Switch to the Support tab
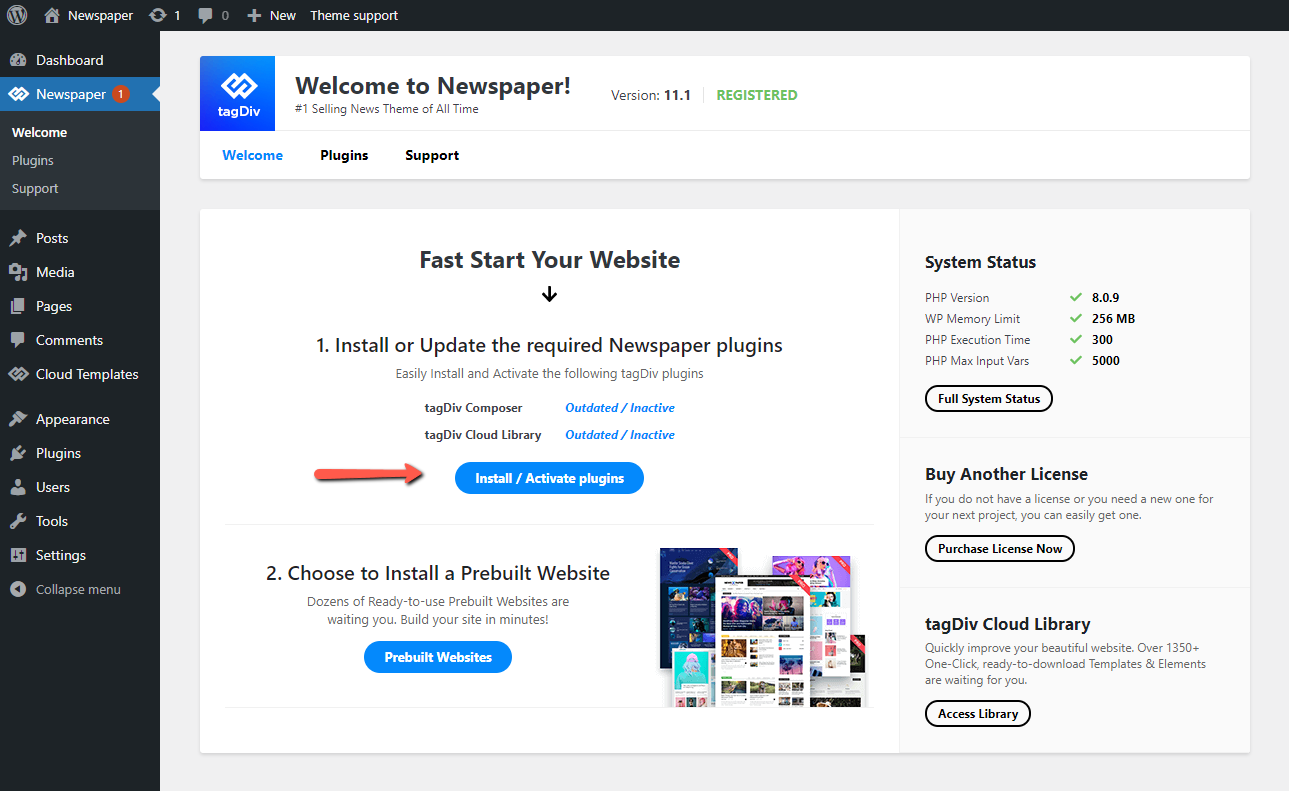The image size is (1289, 791). (432, 155)
